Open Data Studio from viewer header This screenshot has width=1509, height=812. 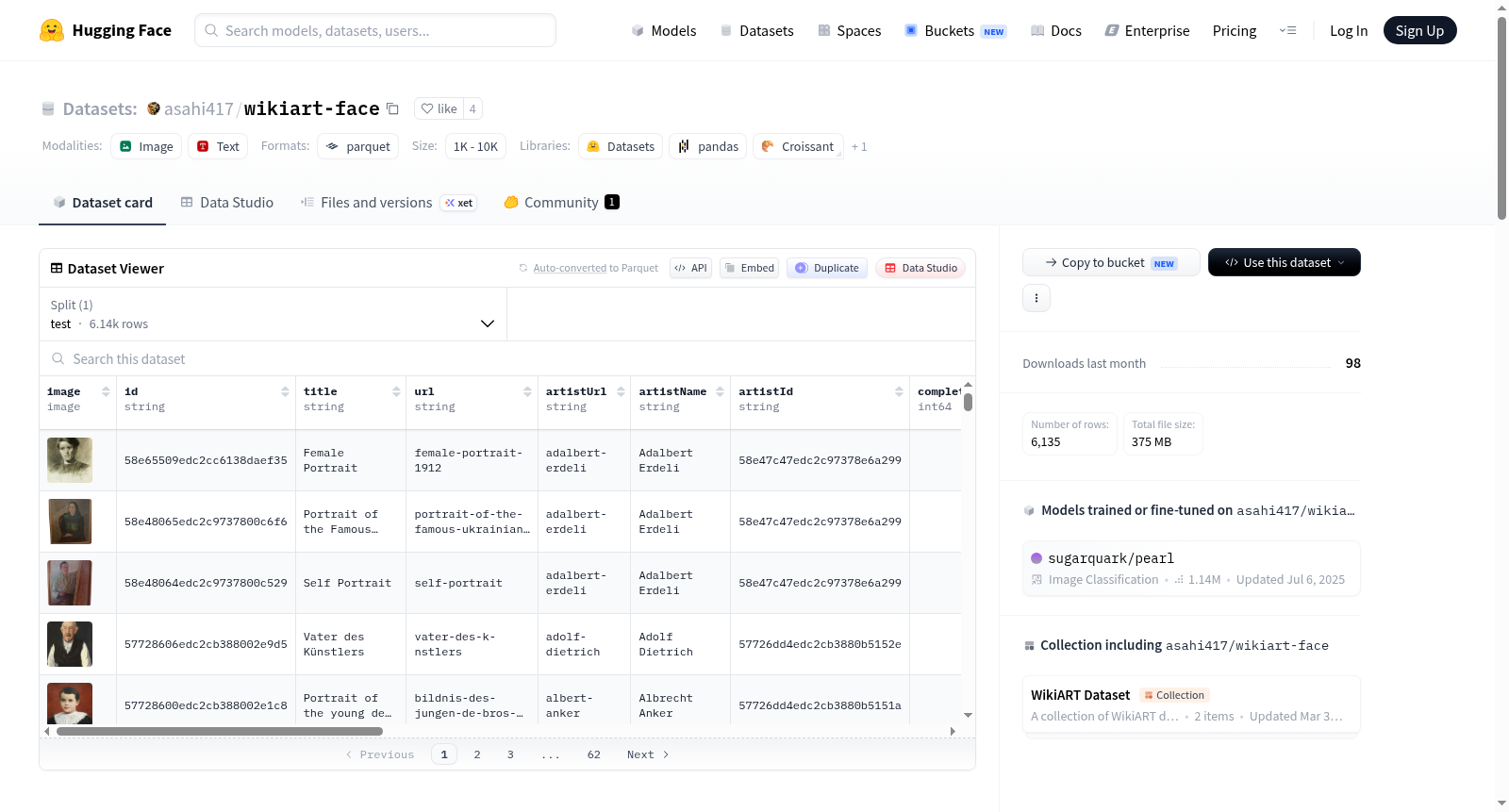920,268
